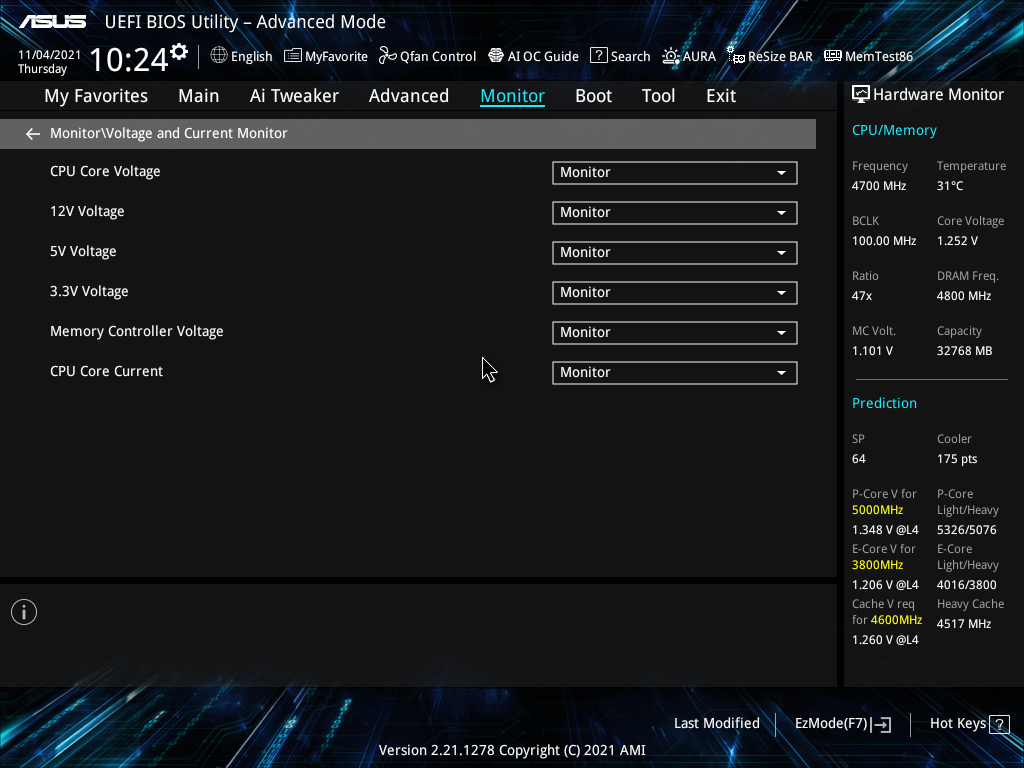1024x768 pixels.
Task: Open Search question-mark icon
Action: (598, 56)
